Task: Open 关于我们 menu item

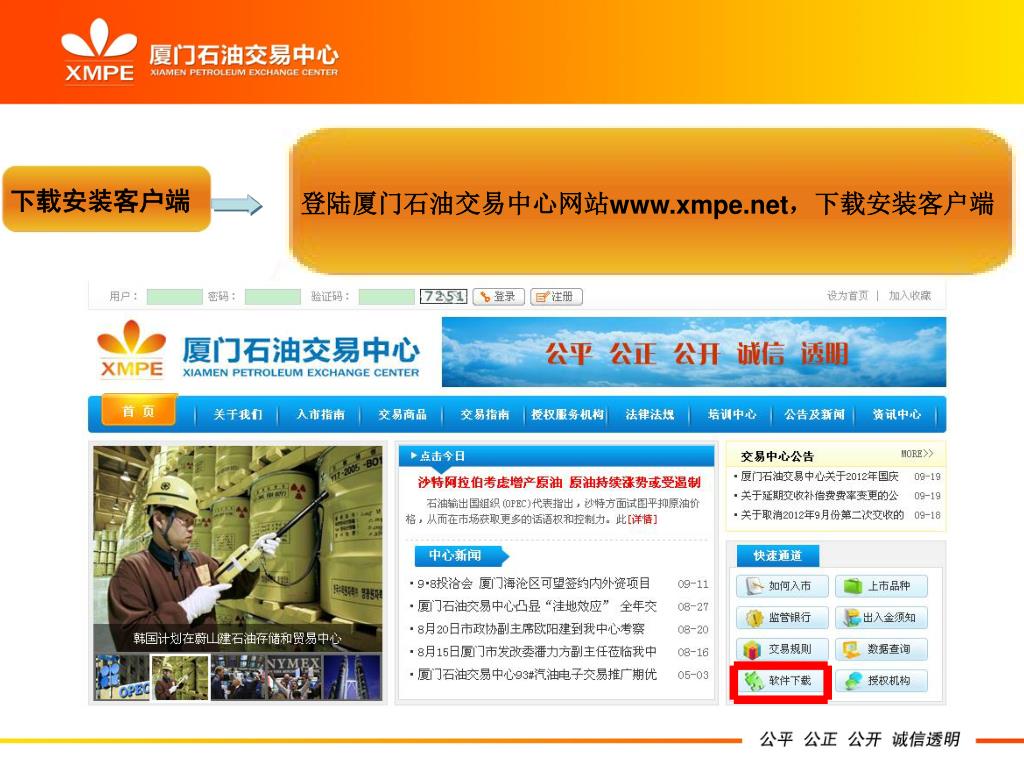Action: click(237, 415)
